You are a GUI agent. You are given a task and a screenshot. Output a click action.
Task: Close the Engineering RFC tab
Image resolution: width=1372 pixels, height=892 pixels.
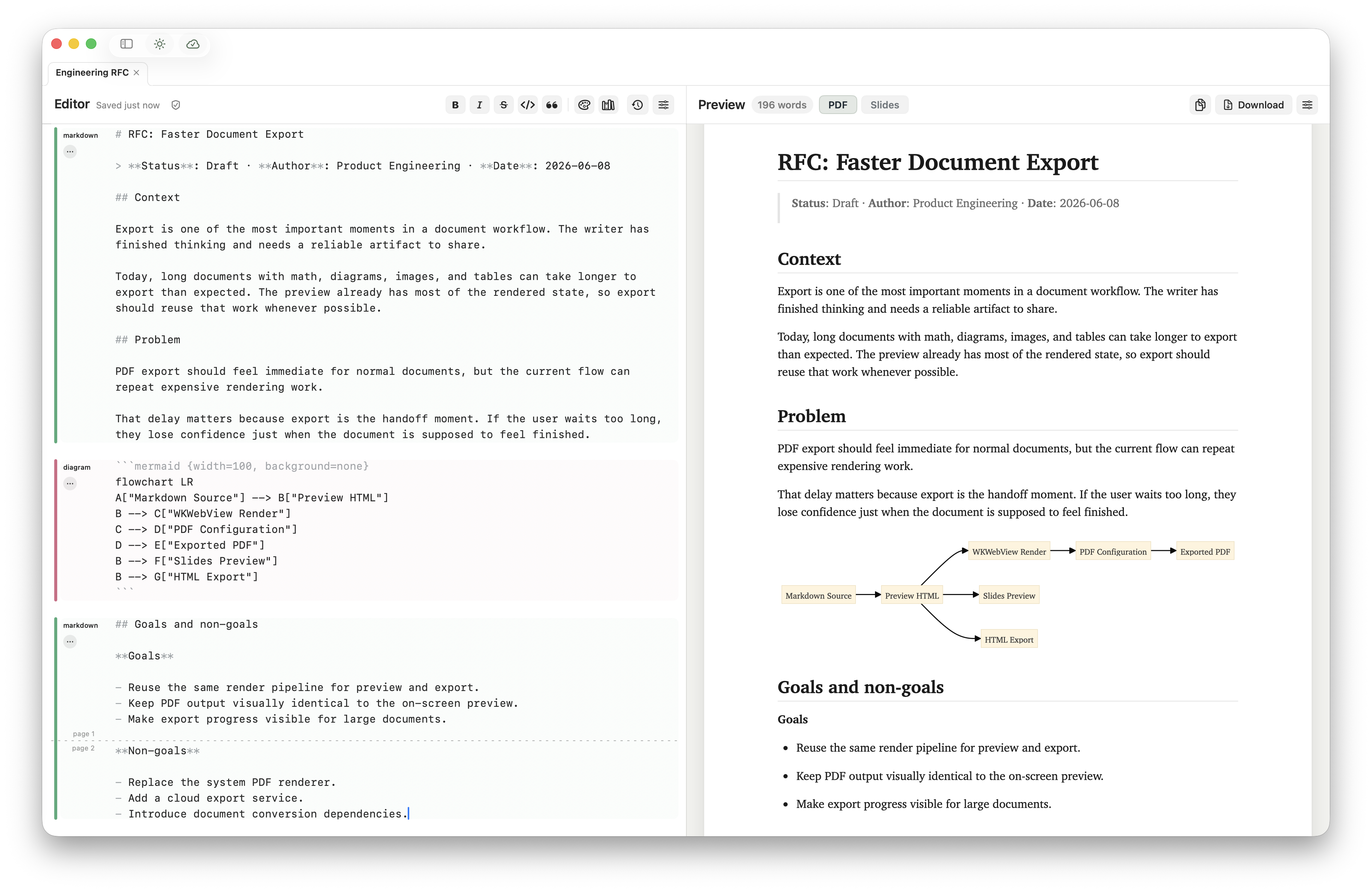tap(137, 73)
